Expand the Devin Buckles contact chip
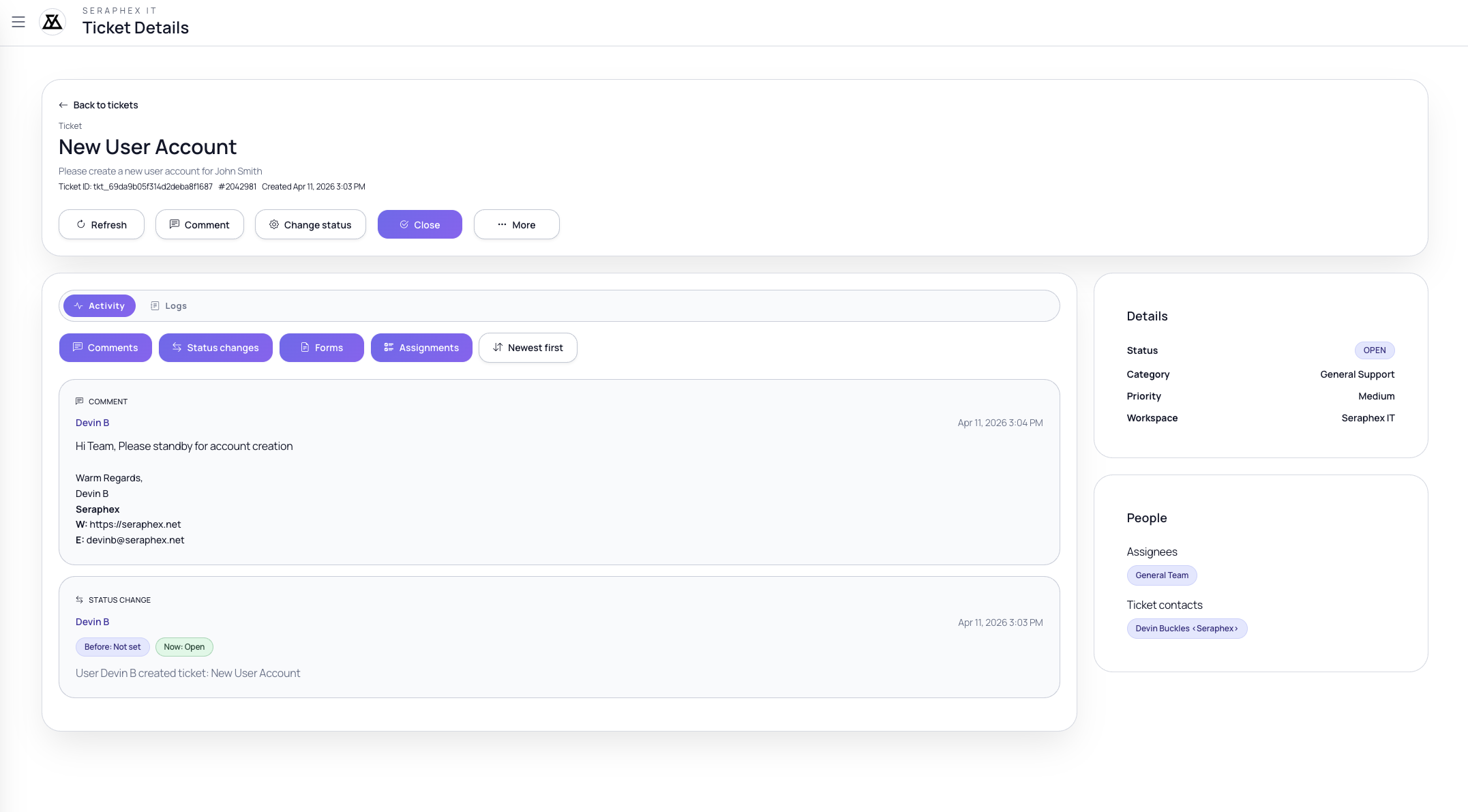Viewport: 1468px width, 812px height. tap(1186, 629)
